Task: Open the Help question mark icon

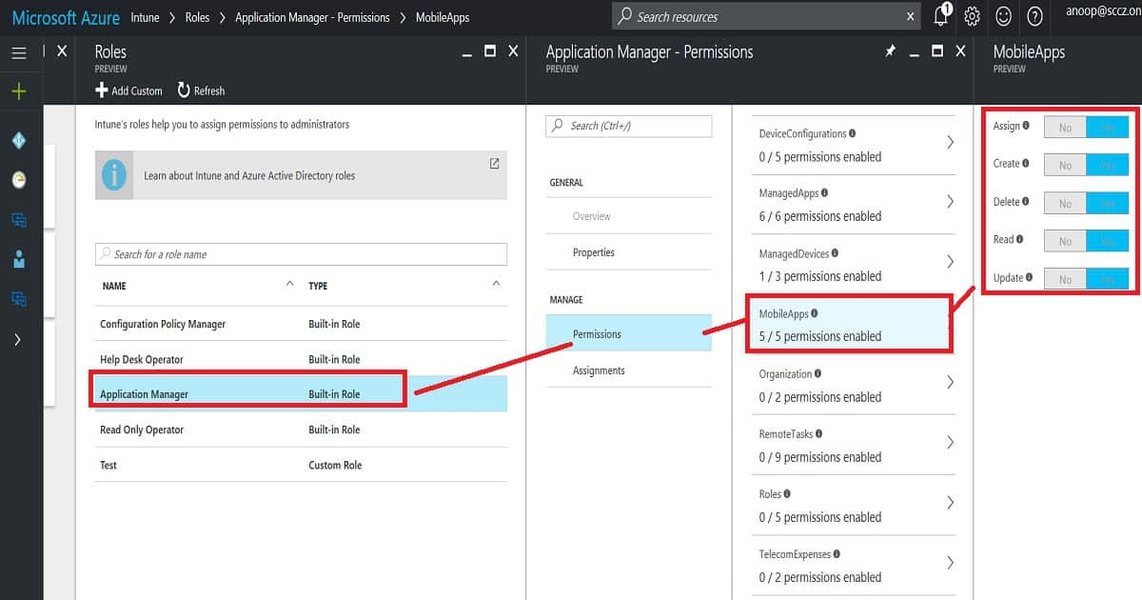Action: coord(1034,16)
